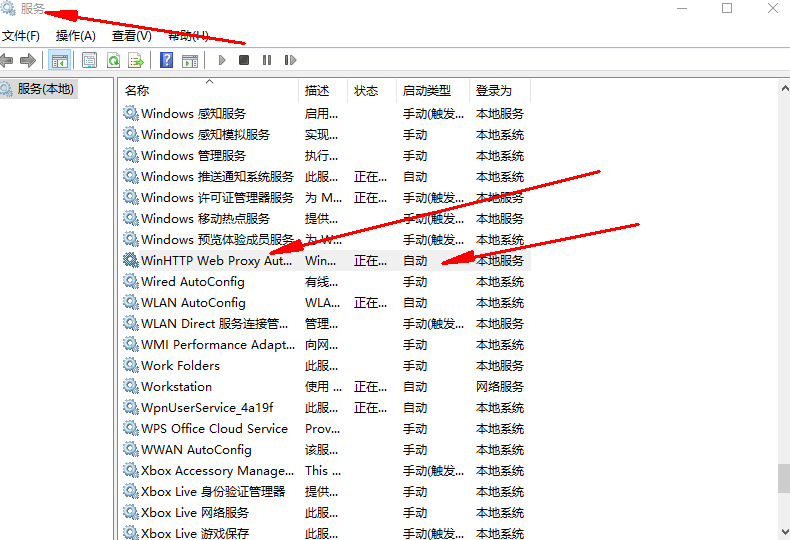Viewport: 790px width, 540px height.
Task: Select the WpnUserService_4a19f service
Action: coord(326,408)
